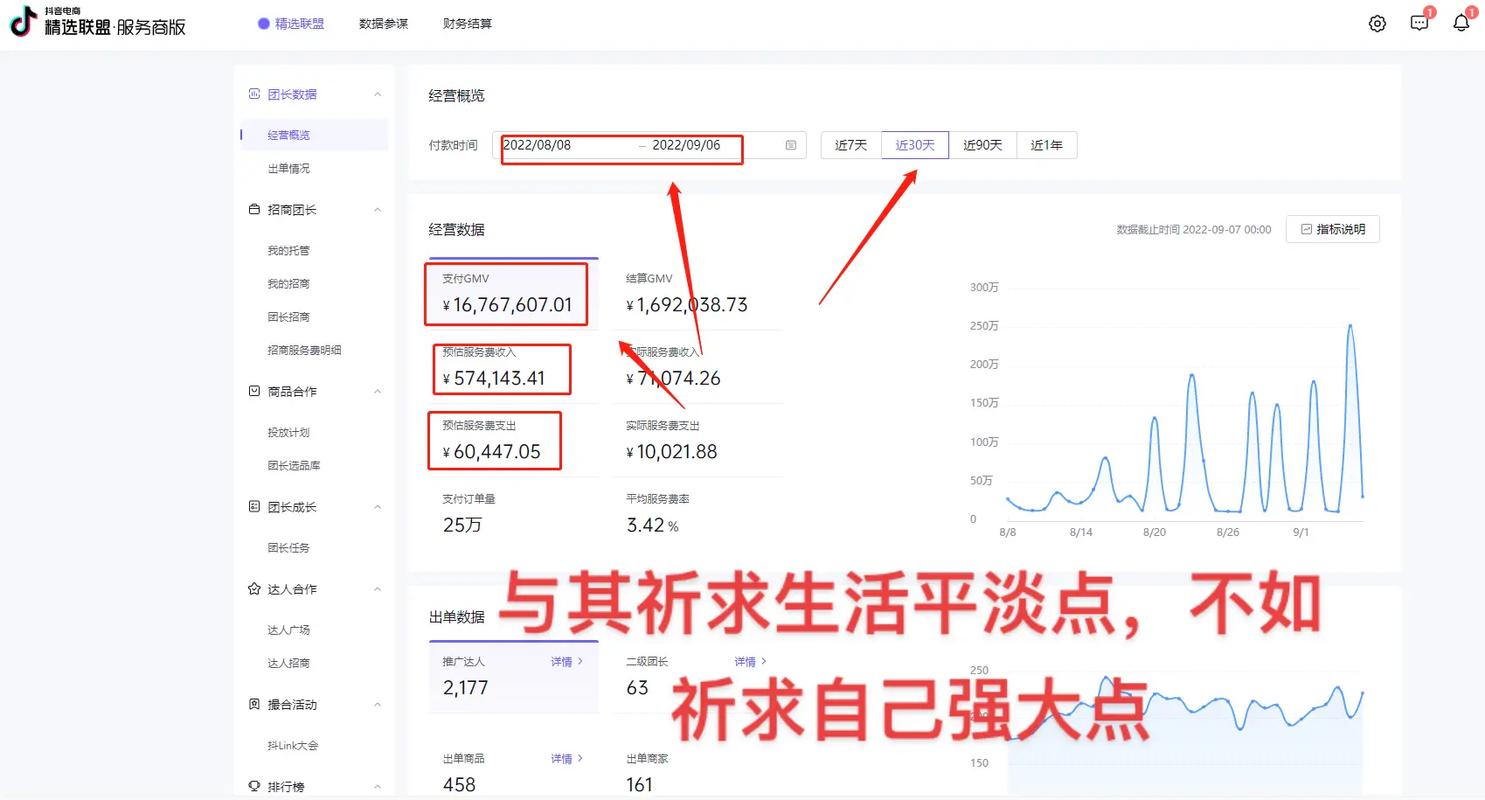The height and width of the screenshot is (800, 1485).
Task: Select the 近1年 time range
Action: (1047, 145)
